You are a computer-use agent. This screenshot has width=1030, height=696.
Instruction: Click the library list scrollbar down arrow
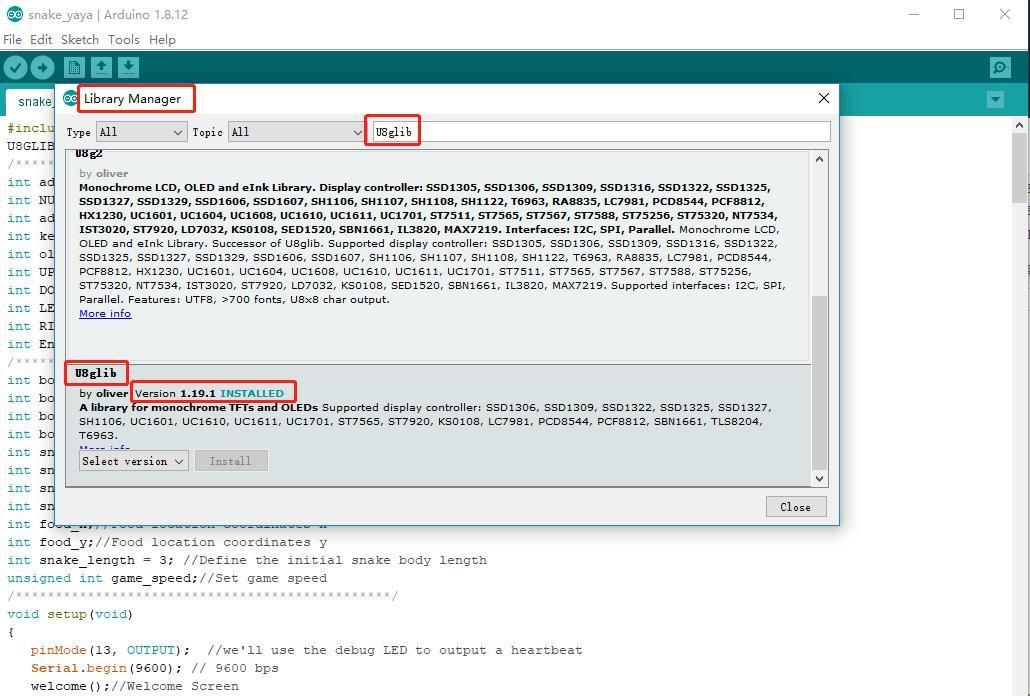(819, 478)
